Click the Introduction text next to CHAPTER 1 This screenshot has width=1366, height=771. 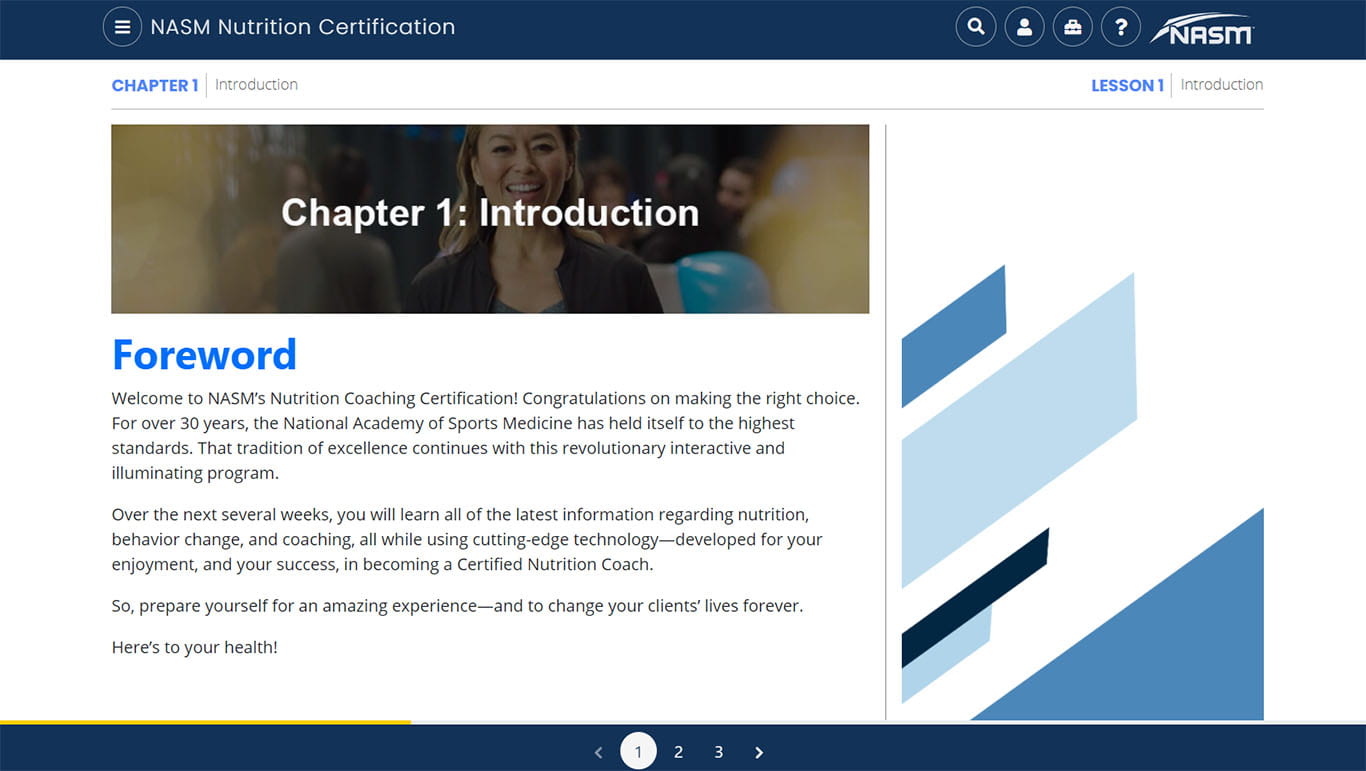256,84
